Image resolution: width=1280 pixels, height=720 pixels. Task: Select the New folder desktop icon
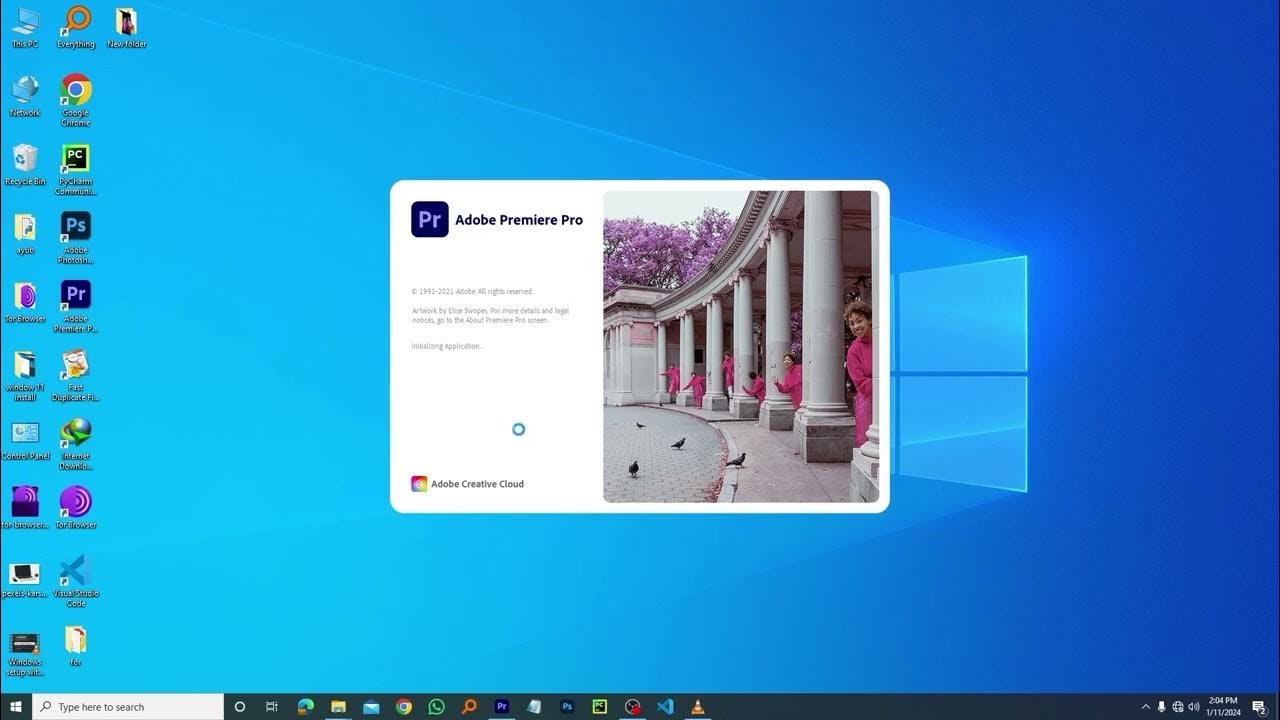coord(126,28)
